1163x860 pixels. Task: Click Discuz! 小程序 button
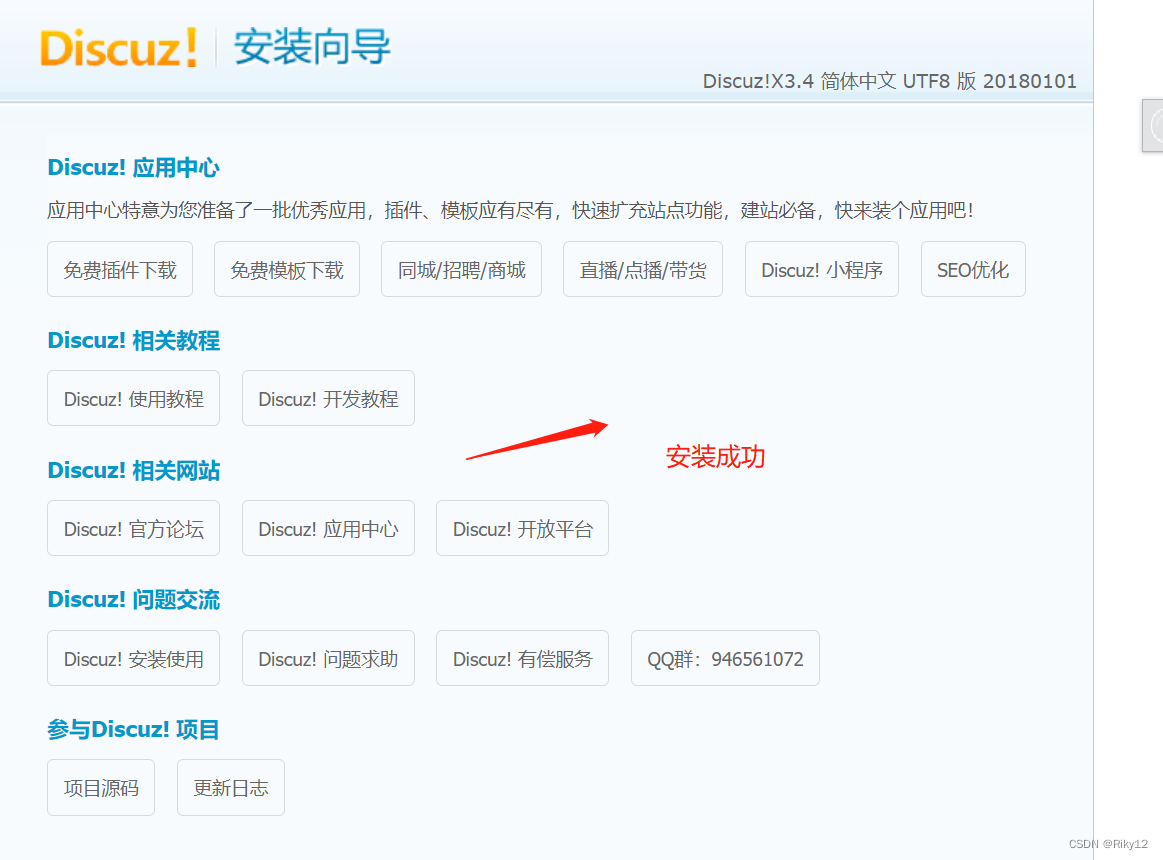(x=822, y=269)
